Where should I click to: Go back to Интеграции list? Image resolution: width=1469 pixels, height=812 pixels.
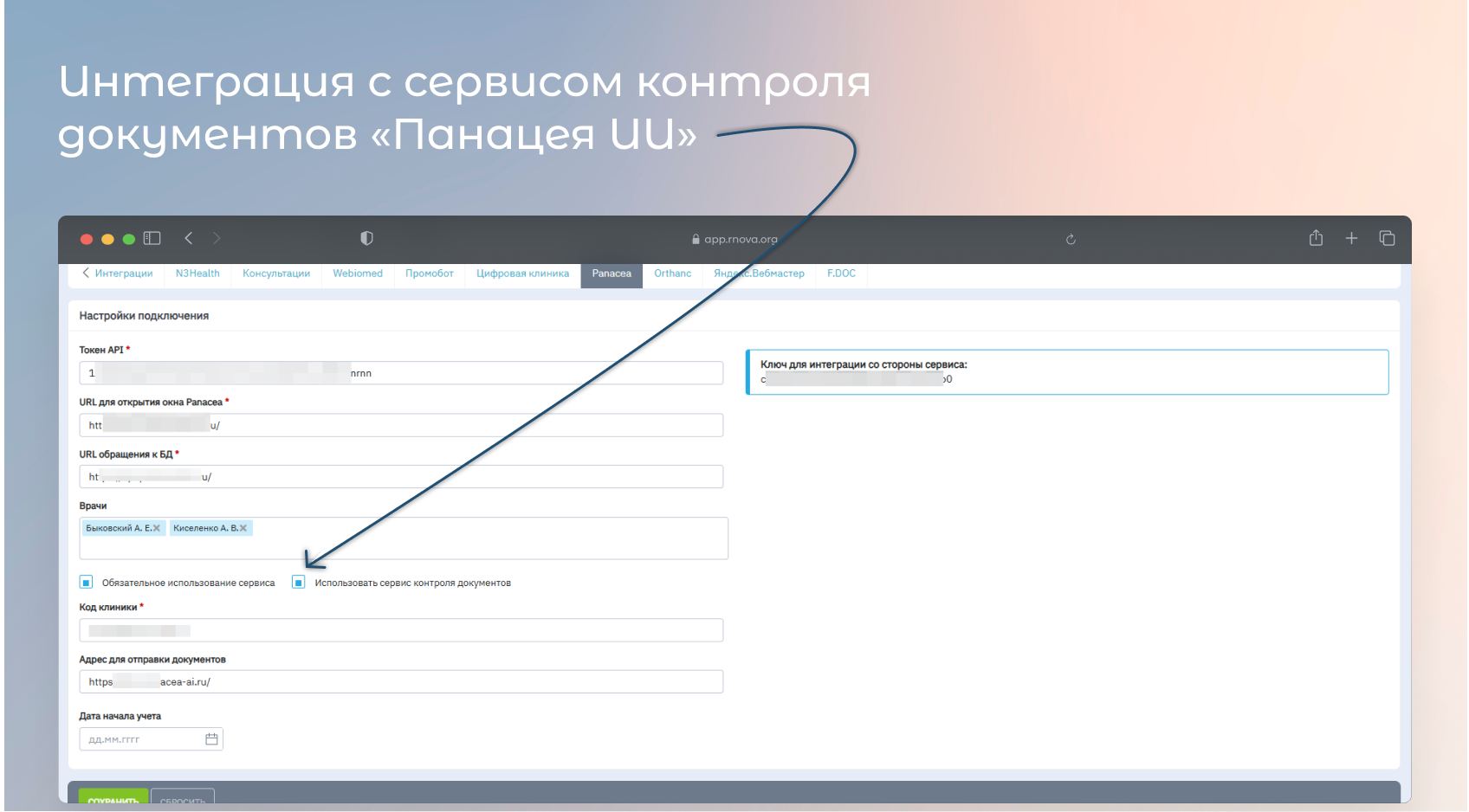[x=118, y=274]
